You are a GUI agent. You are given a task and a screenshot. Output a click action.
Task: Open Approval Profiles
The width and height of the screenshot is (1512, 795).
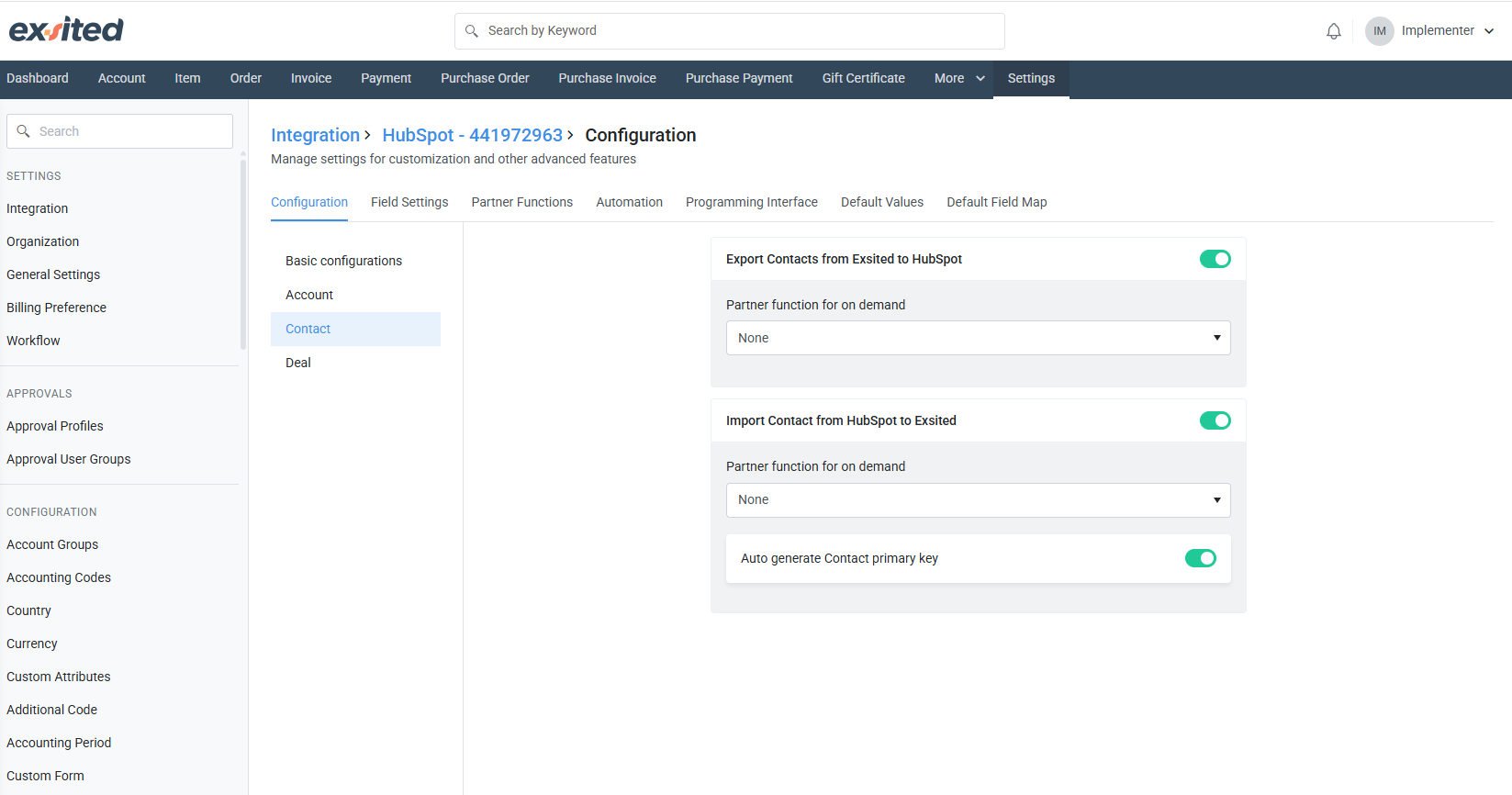coord(55,426)
